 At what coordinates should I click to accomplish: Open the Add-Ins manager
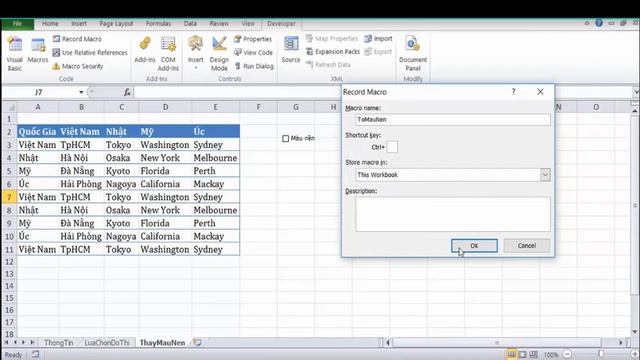pyautogui.click(x=145, y=50)
